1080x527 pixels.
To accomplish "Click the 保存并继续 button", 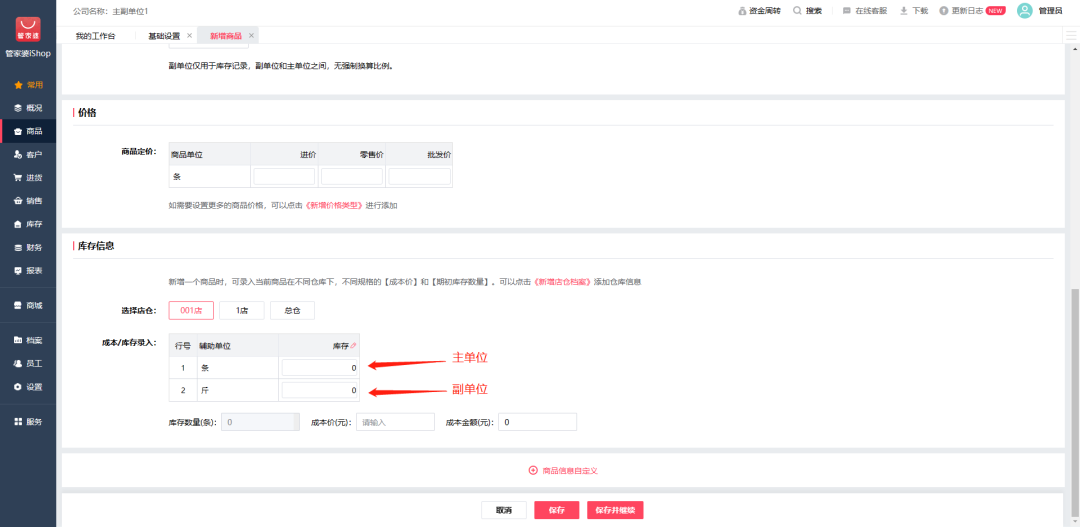I will (615, 510).
